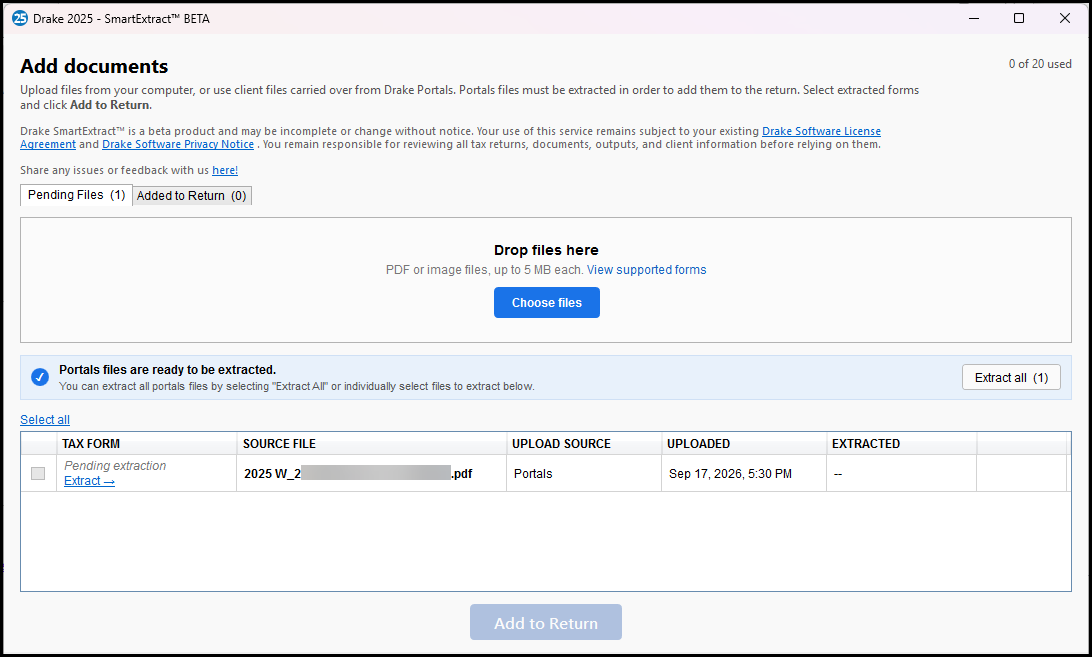The height and width of the screenshot is (657, 1092).
Task: Minimize the SmartExtract window
Action: [x=974, y=18]
